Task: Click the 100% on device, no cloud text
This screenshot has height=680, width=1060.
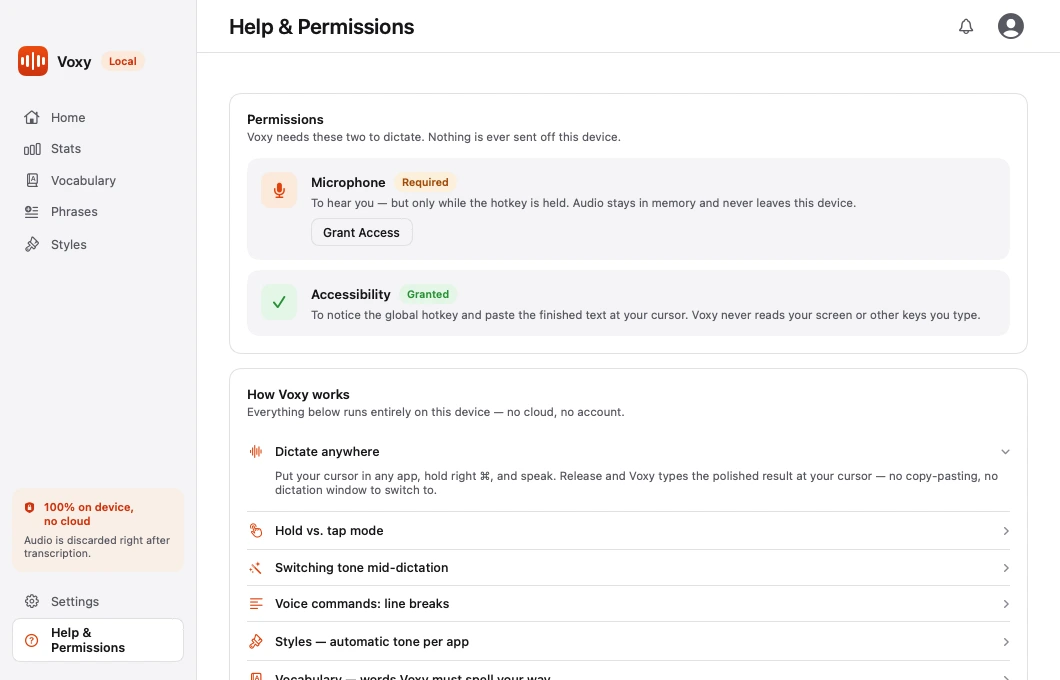Action: 89,514
